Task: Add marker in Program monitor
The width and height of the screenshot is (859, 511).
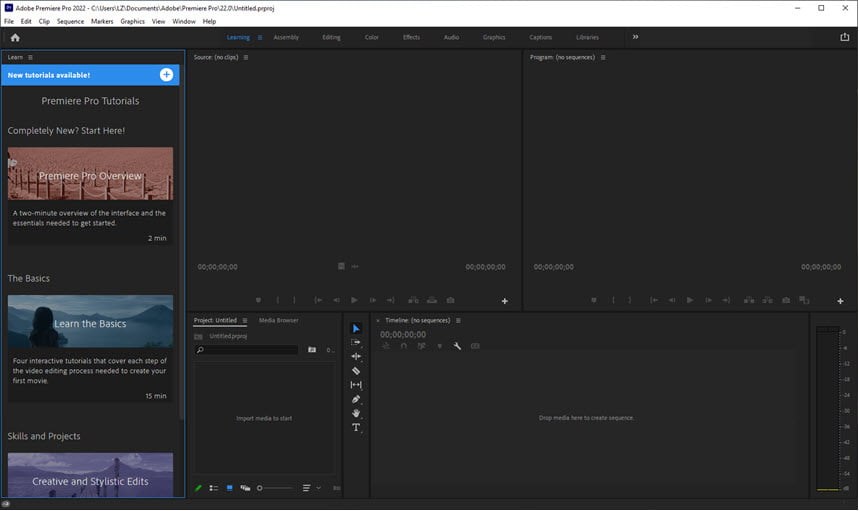Action: tap(593, 300)
